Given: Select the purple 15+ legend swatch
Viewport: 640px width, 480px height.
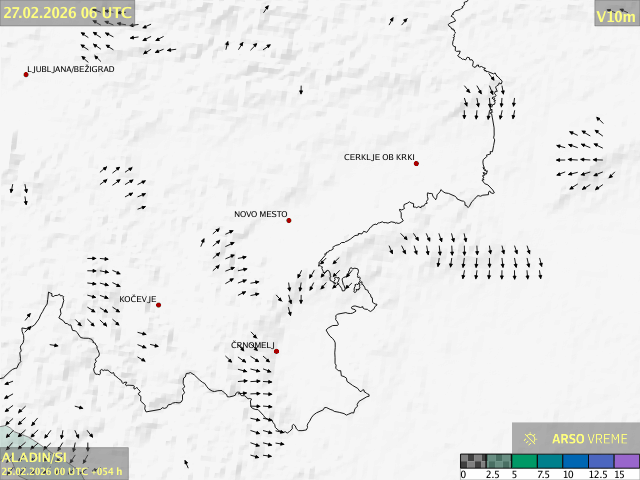Looking at the screenshot, I should point(626,461).
